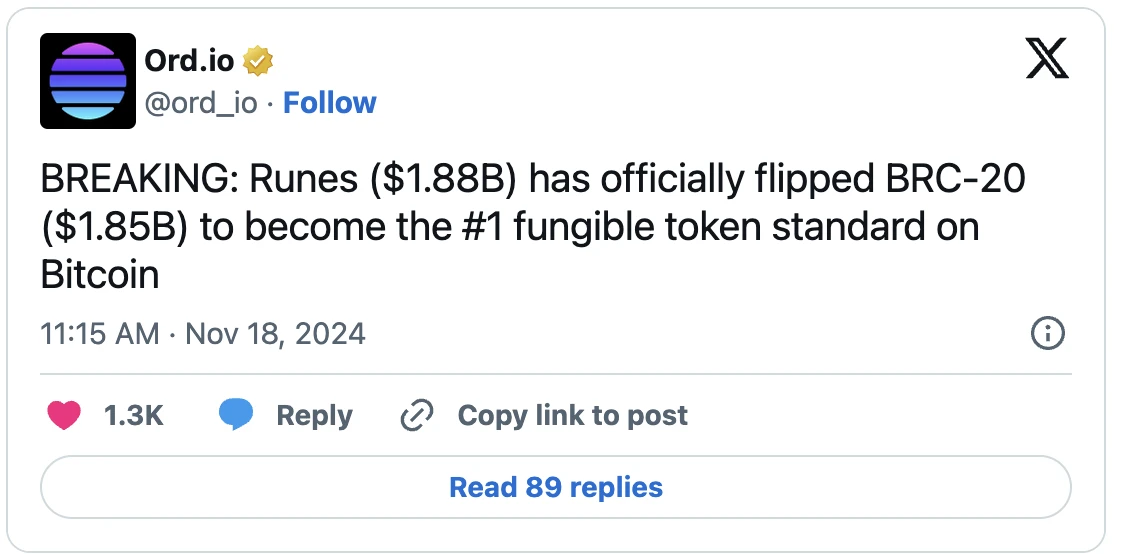The image size is (1132, 554).
Task: Open the 11:15 AM timestamp link
Action: (x=100, y=334)
